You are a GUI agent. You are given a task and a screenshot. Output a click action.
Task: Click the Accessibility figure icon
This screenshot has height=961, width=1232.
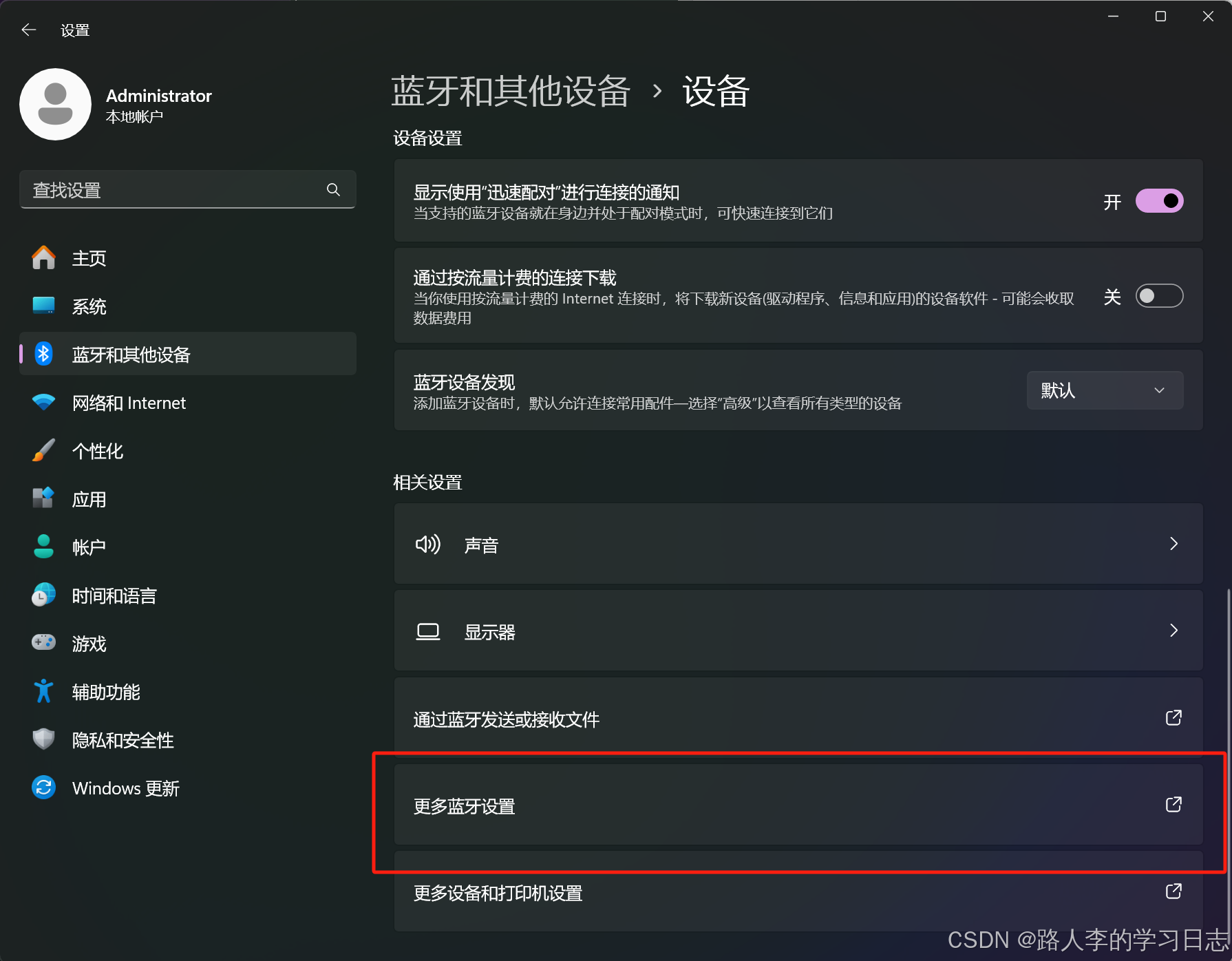[x=43, y=691]
